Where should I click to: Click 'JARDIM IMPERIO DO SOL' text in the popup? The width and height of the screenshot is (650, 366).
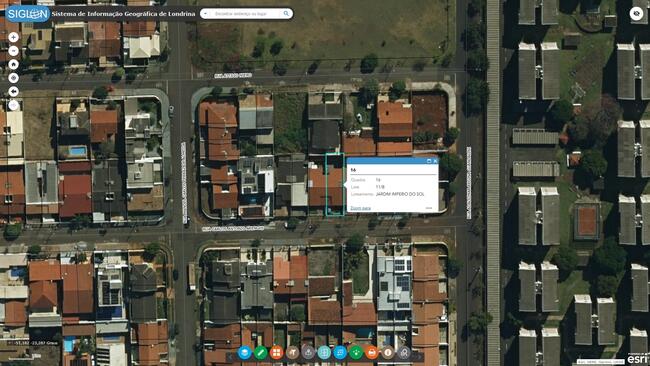[400, 194]
